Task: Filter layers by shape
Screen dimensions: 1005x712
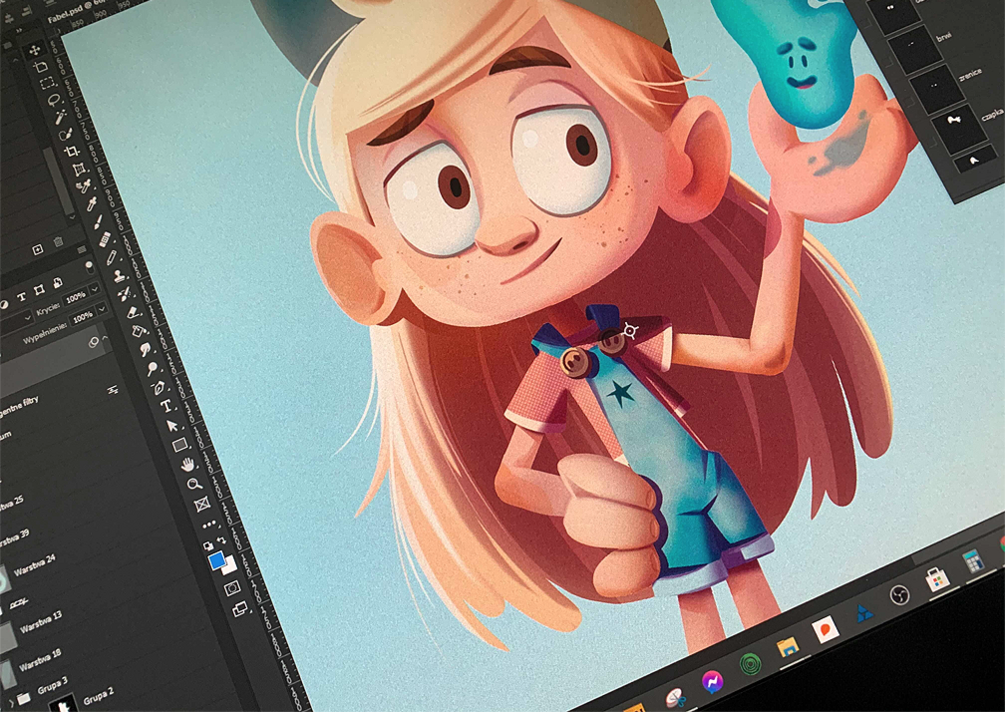Action: tap(40, 290)
